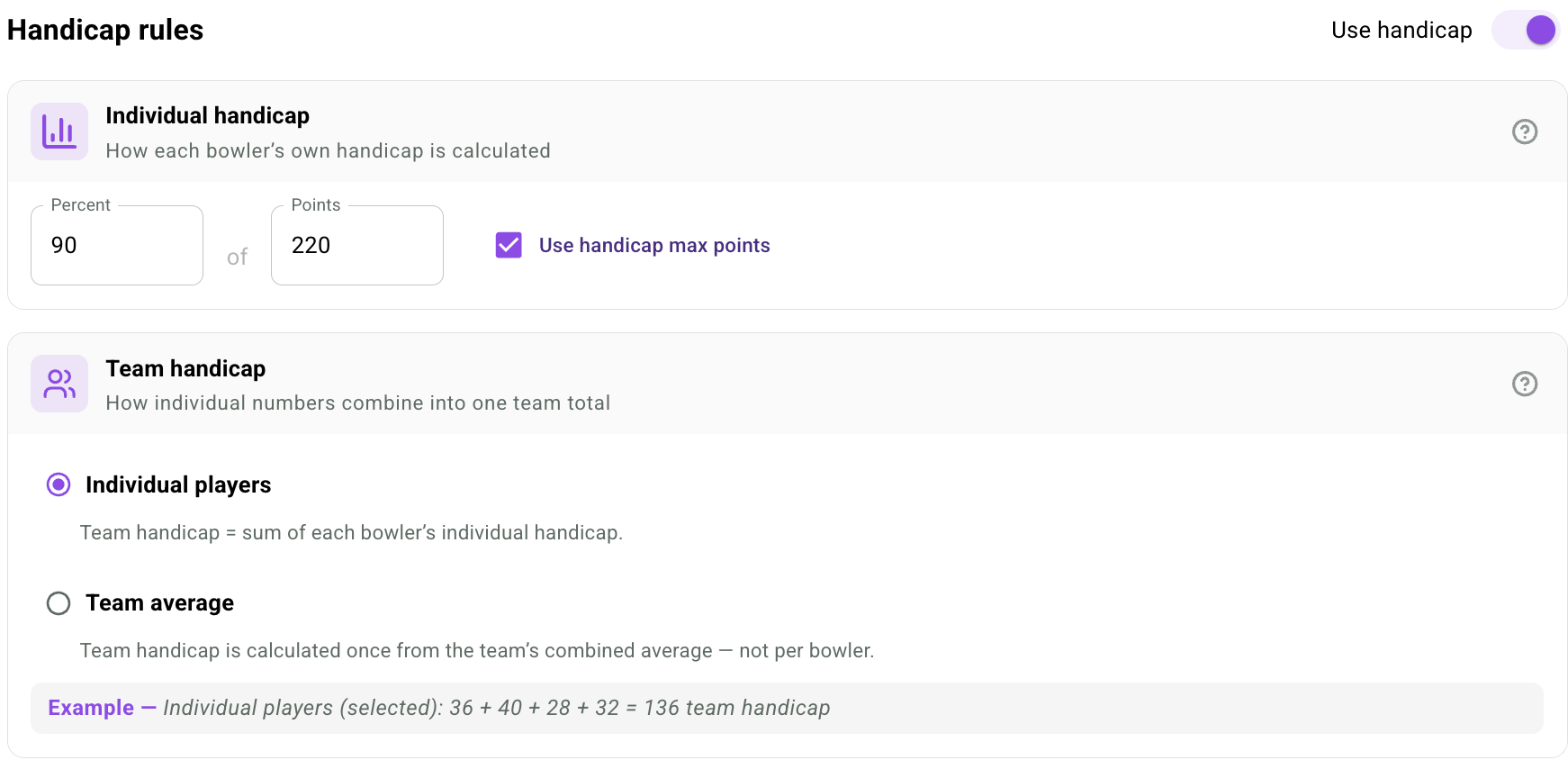Click the Team average option label
Viewport: 1568px width, 760px height.
coord(159,602)
